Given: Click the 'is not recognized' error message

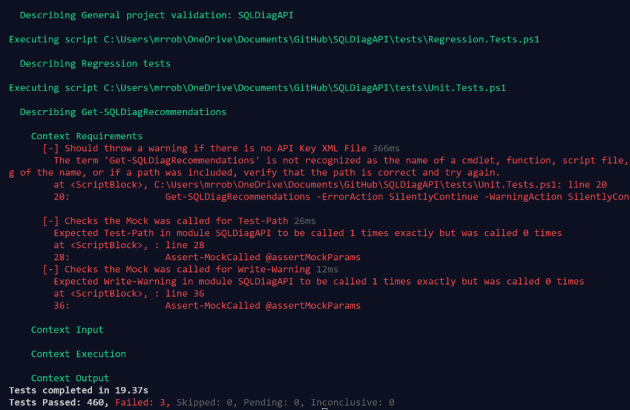Looking at the screenshot, I should 330,160.
